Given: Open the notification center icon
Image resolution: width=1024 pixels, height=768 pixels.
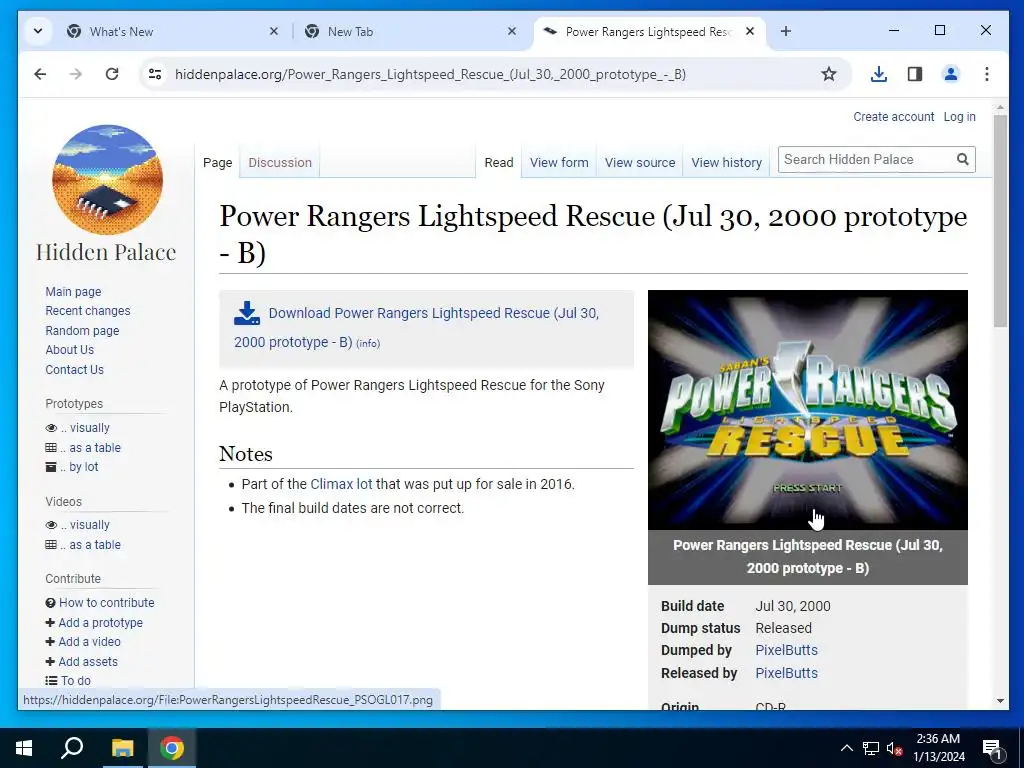Looking at the screenshot, I should pyautogui.click(x=992, y=748).
